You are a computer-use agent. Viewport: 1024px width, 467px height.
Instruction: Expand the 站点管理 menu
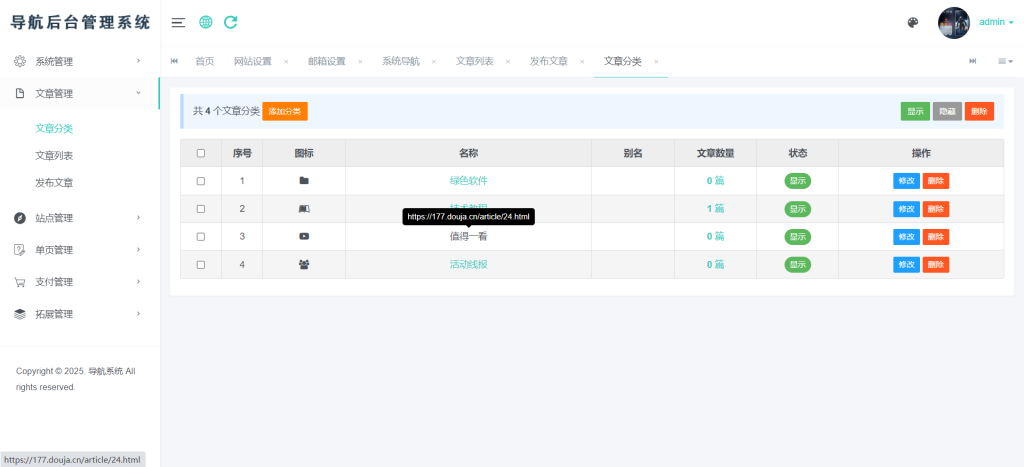(x=80, y=218)
